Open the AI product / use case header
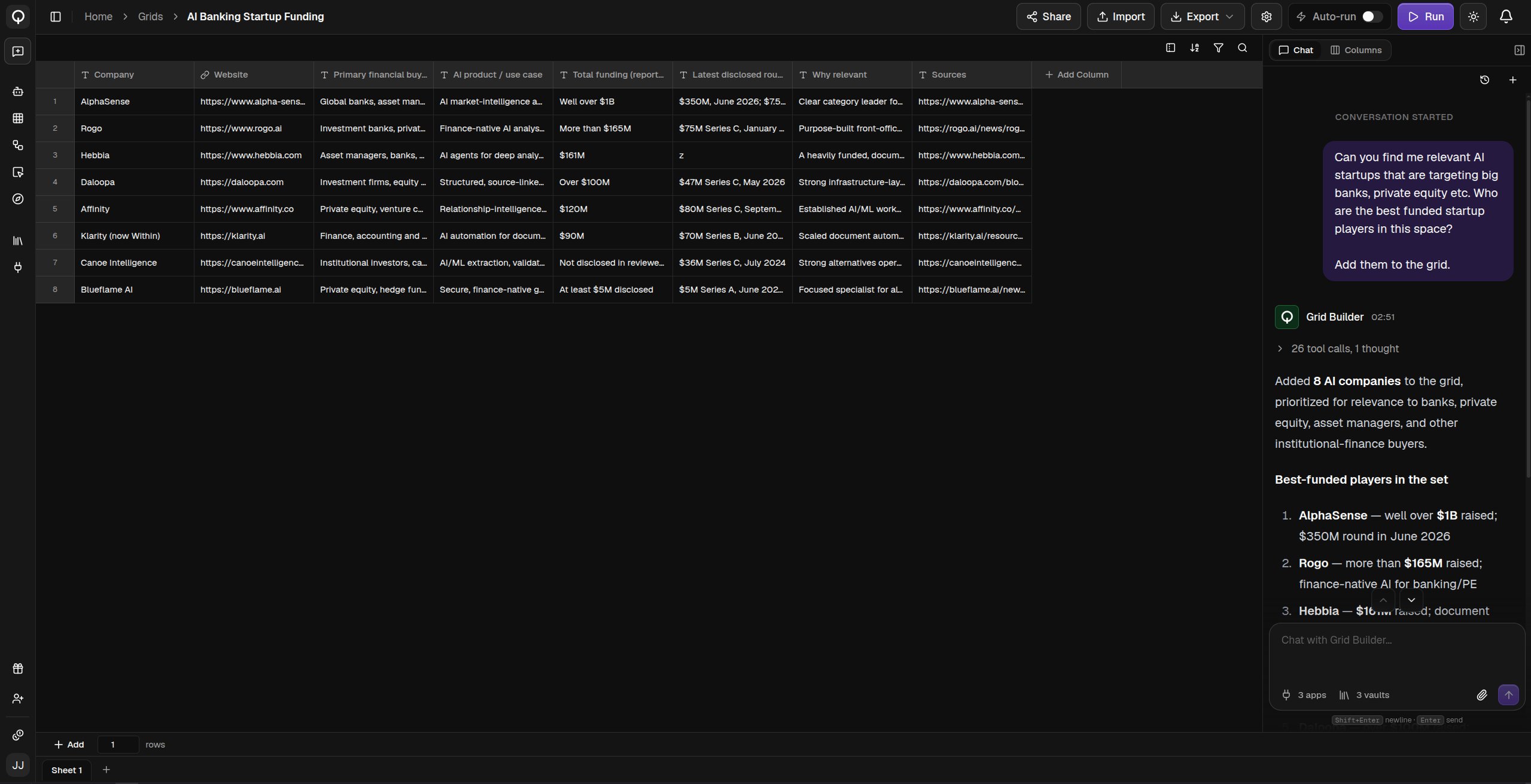The width and height of the screenshot is (1531, 784). 493,75
